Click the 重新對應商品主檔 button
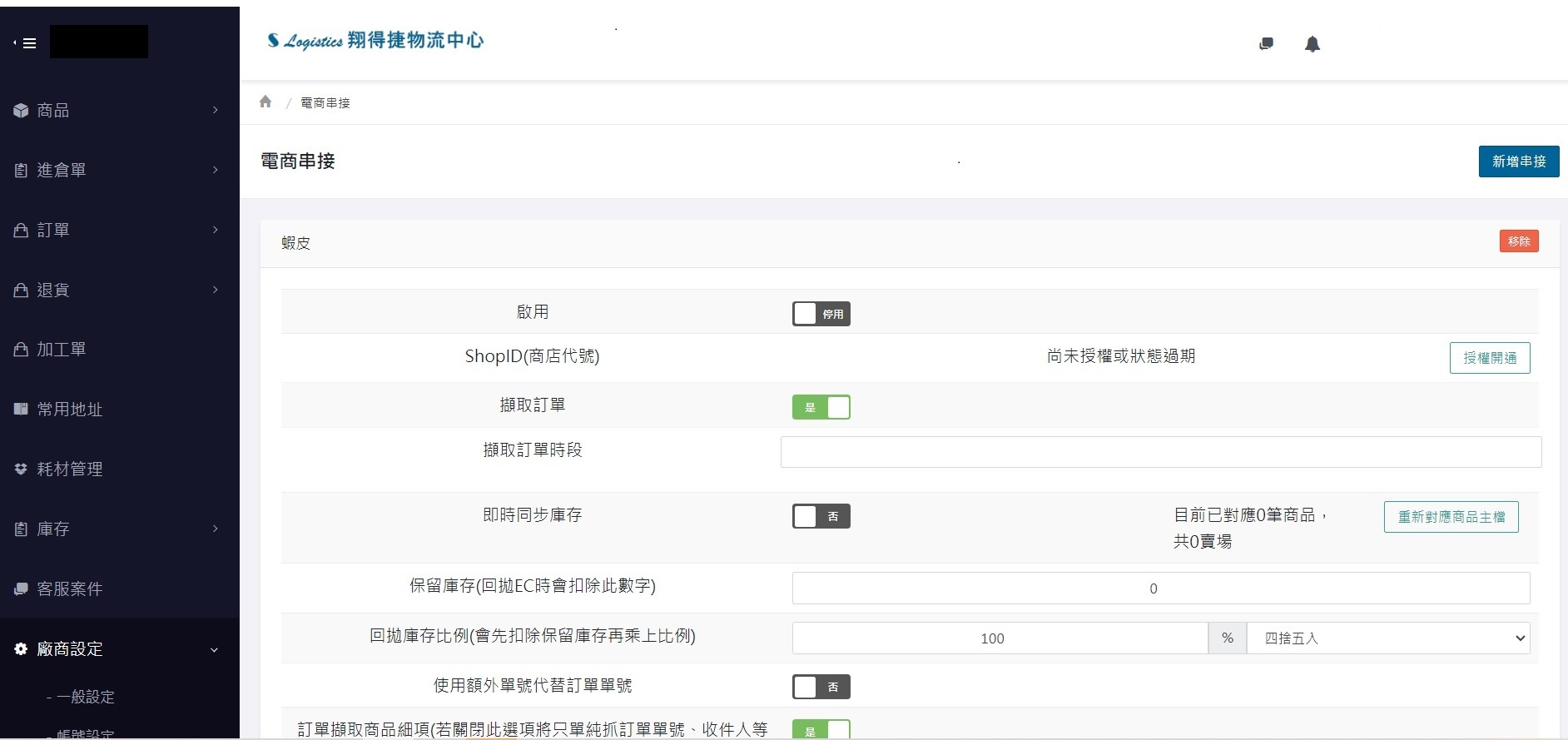Screen dimensions: 1568x740 (1451, 517)
